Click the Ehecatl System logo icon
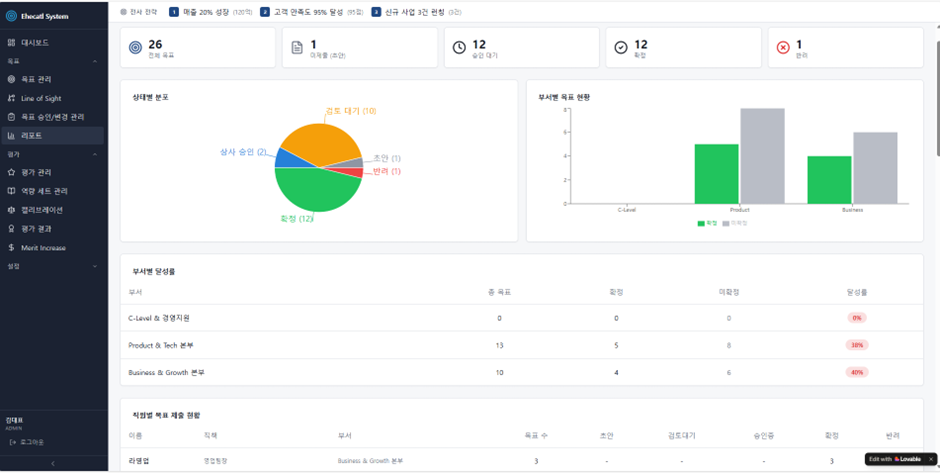Viewport: 940px width, 473px height. (11, 17)
